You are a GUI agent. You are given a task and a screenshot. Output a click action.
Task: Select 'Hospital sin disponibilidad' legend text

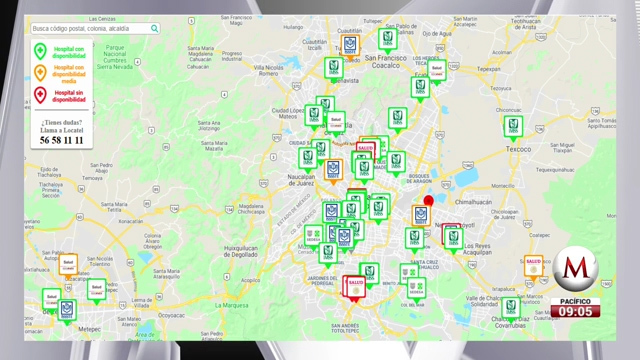(69, 96)
